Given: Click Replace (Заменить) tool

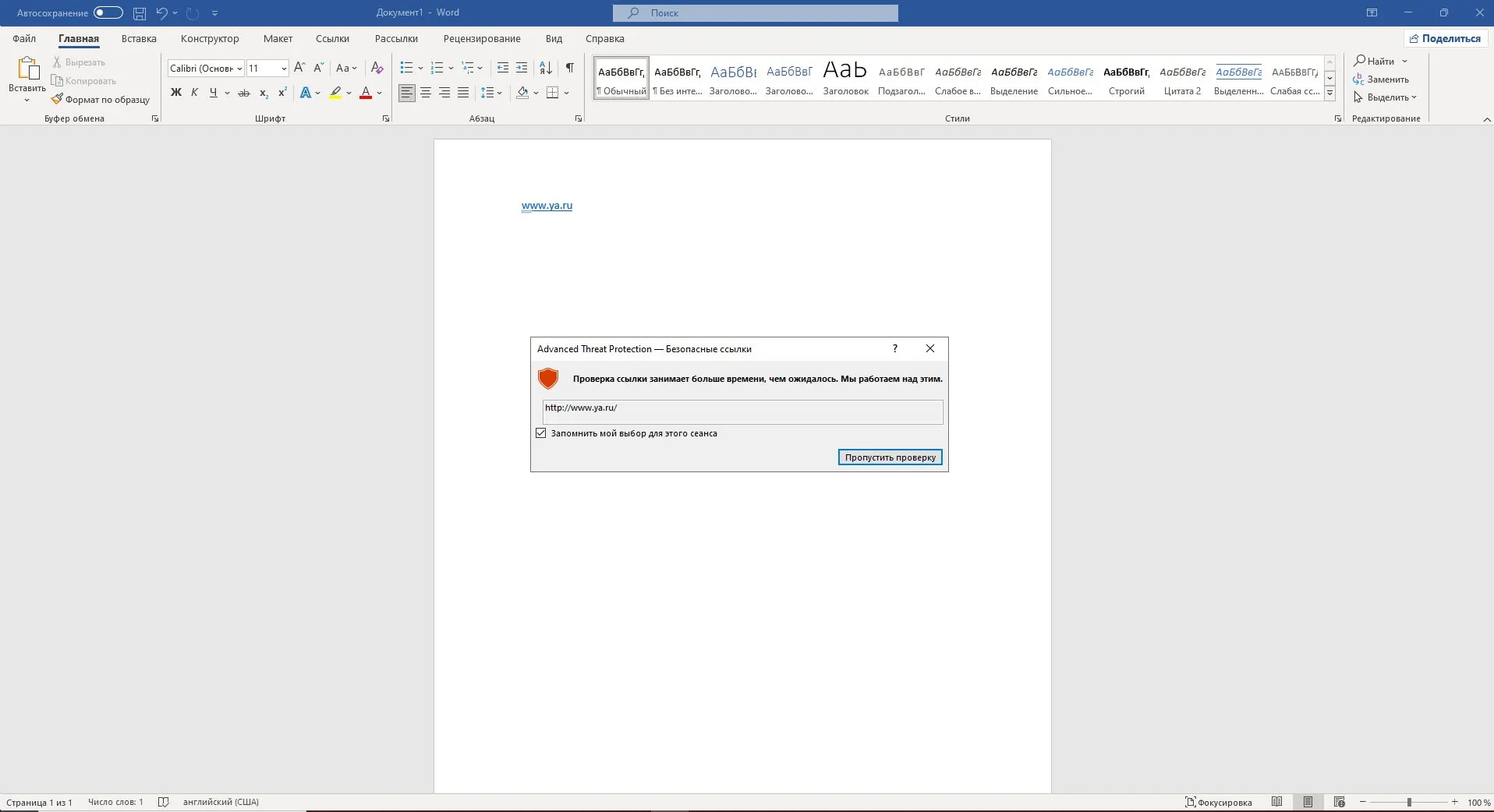Looking at the screenshot, I should [x=1381, y=79].
